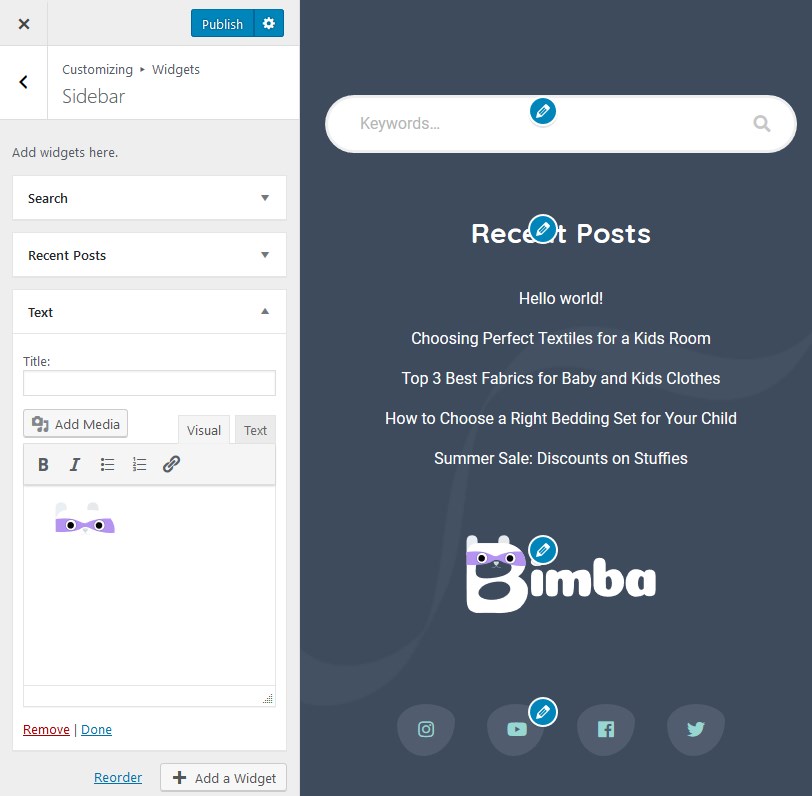Insert a bulleted list

pos(107,464)
